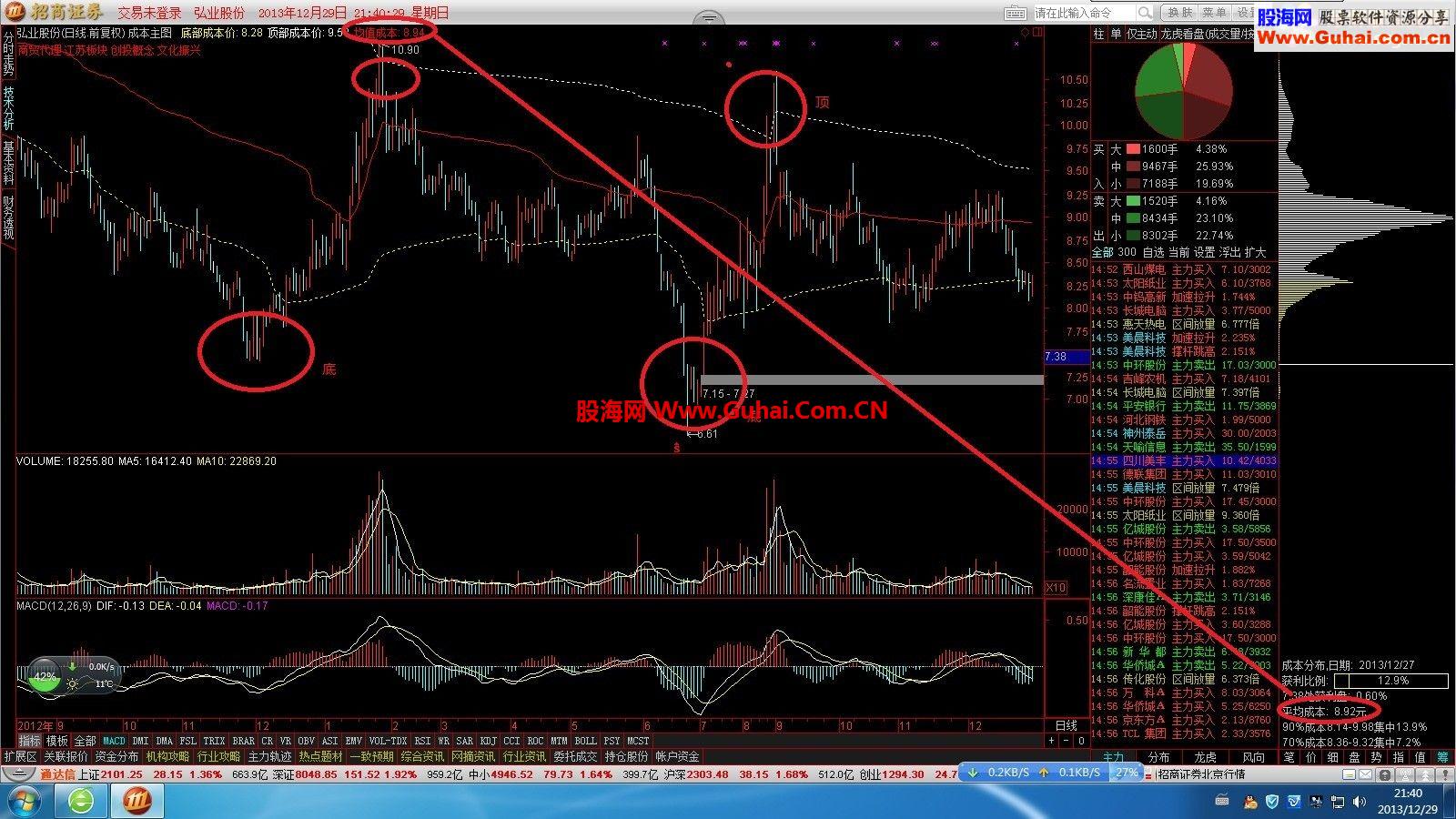Switch sub-chart to MACD indicator
This screenshot has width=1456, height=819.
(x=114, y=742)
